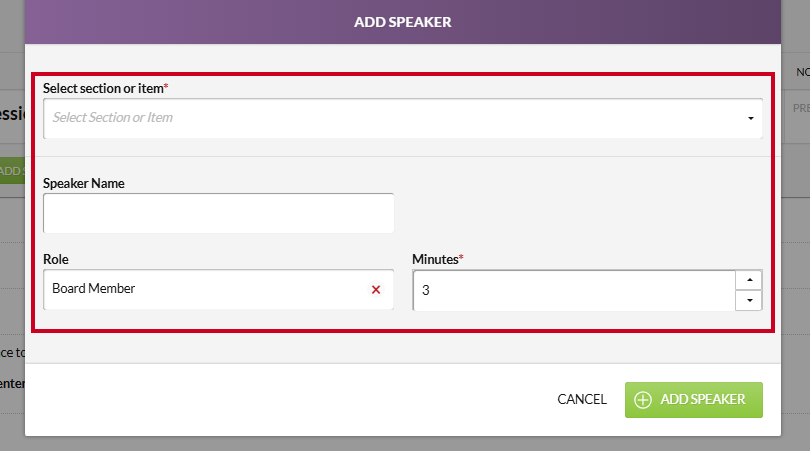The height and width of the screenshot is (451, 810).
Task: Open the Select Section or Item dropdown
Action: click(x=402, y=118)
